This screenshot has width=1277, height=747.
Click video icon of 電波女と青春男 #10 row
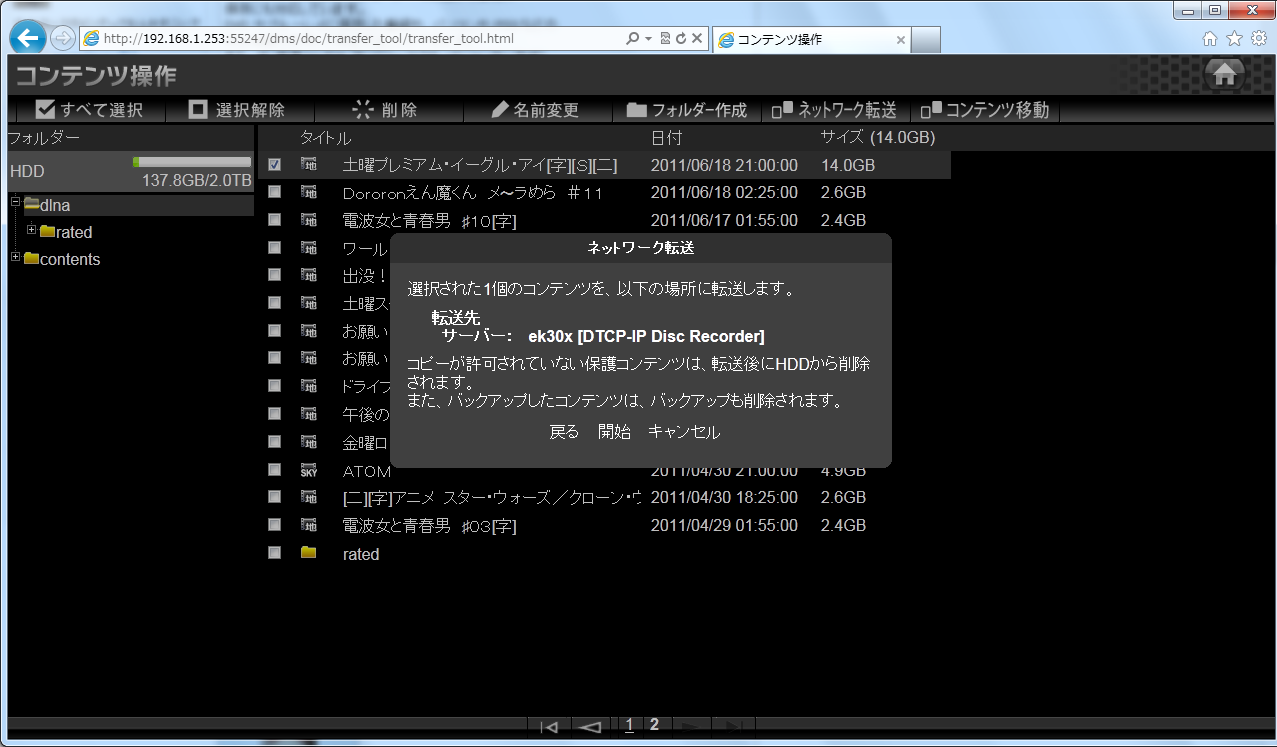tap(309, 220)
